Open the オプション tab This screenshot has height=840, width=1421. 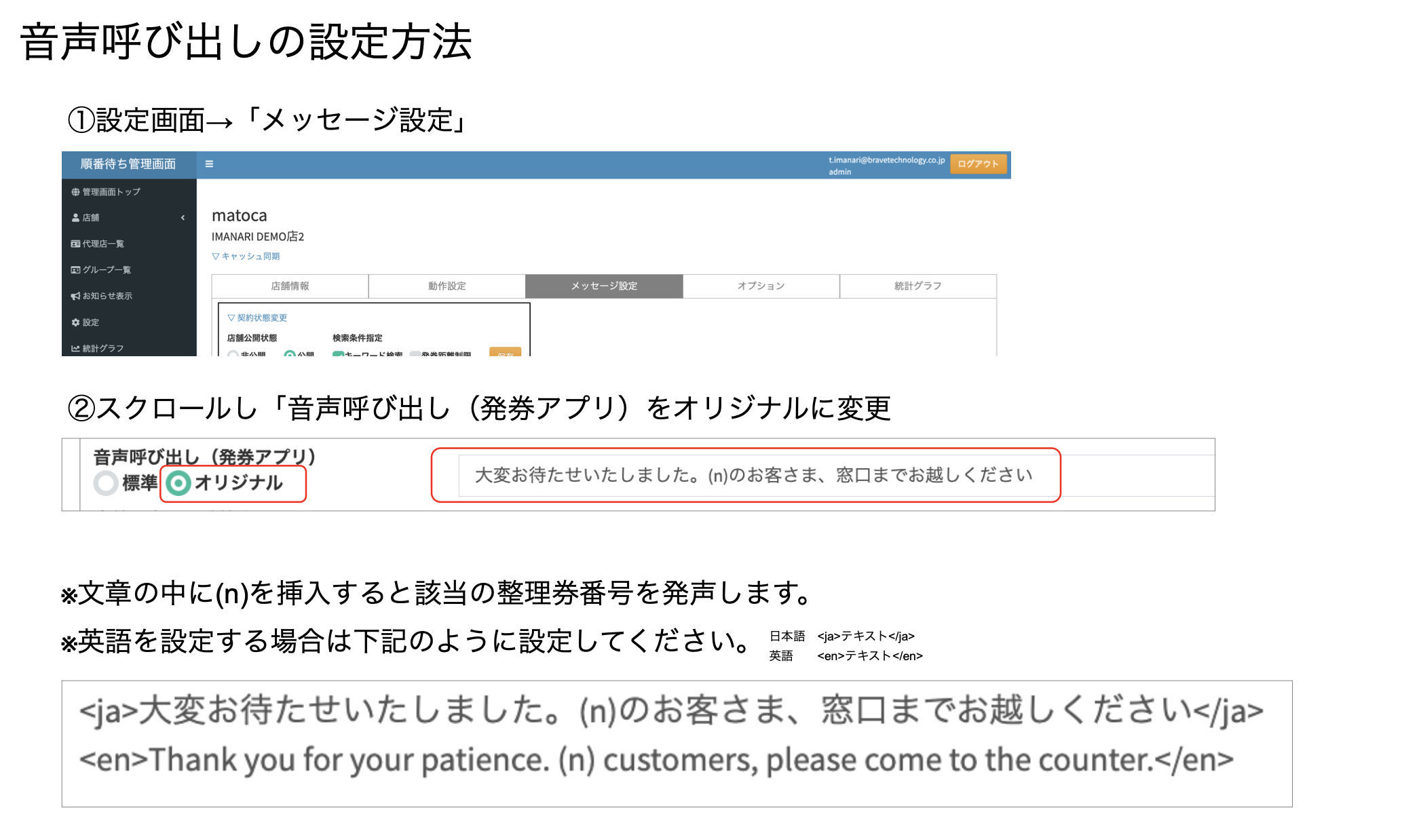(x=760, y=286)
